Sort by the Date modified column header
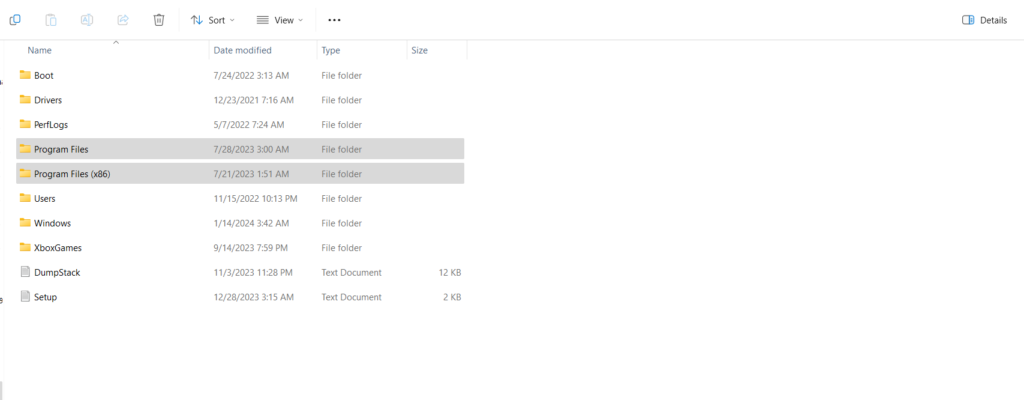The image size is (1024, 400). 242,50
